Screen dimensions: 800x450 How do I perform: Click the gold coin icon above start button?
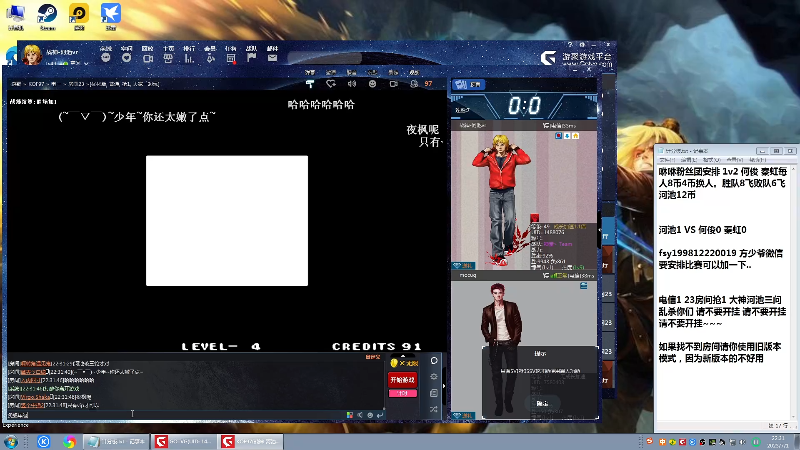(x=394, y=363)
